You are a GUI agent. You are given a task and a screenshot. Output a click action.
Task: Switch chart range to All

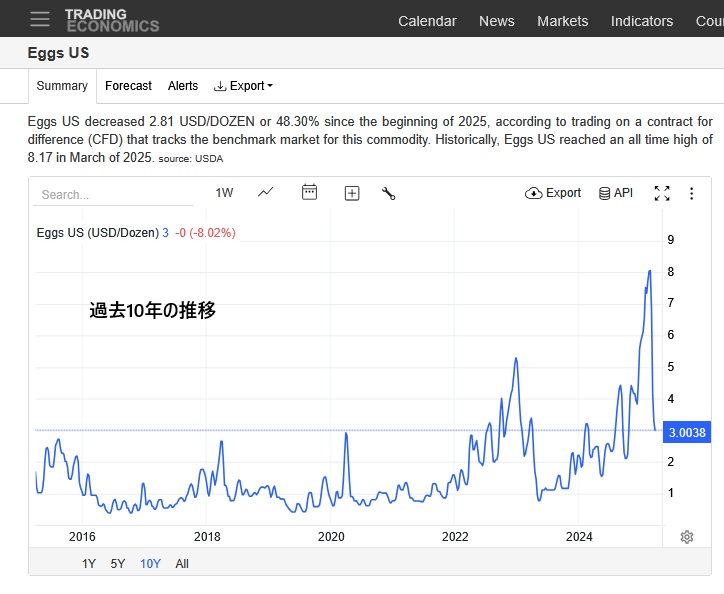[x=182, y=563]
